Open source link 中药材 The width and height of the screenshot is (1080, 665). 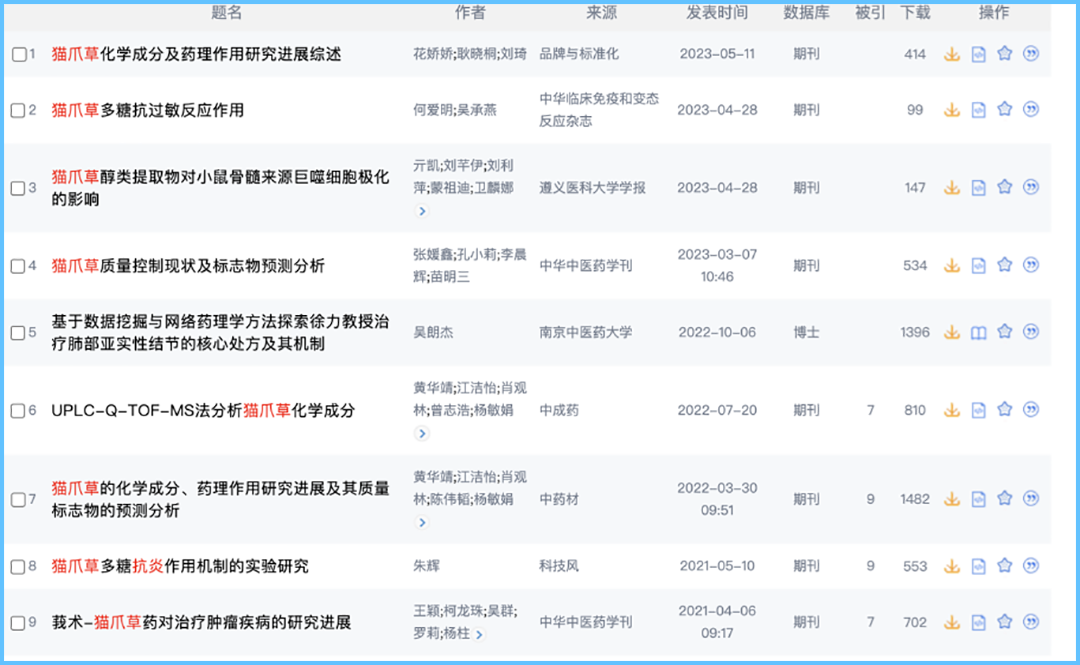tap(559, 499)
